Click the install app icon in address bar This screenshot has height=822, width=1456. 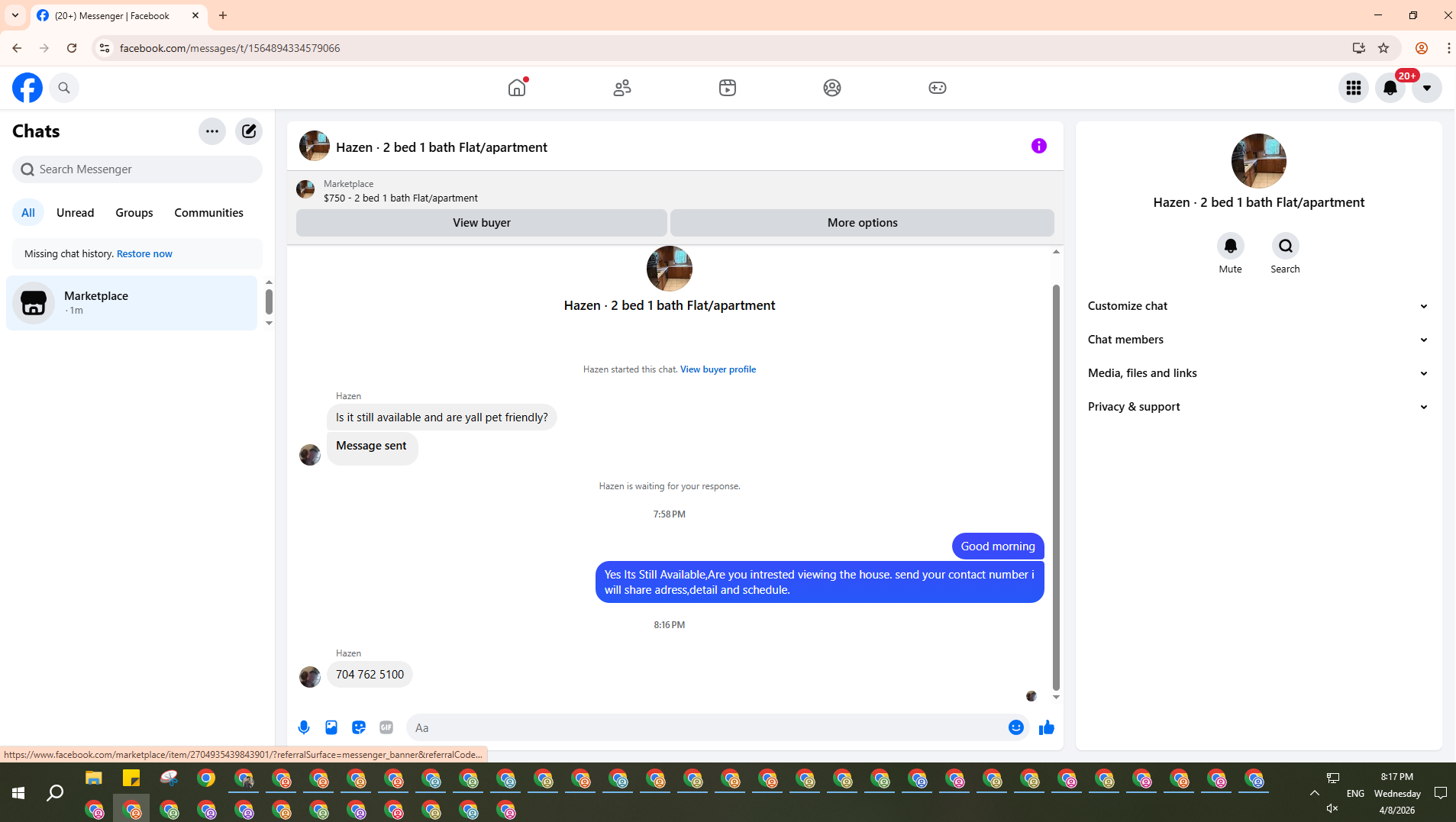(x=1358, y=48)
